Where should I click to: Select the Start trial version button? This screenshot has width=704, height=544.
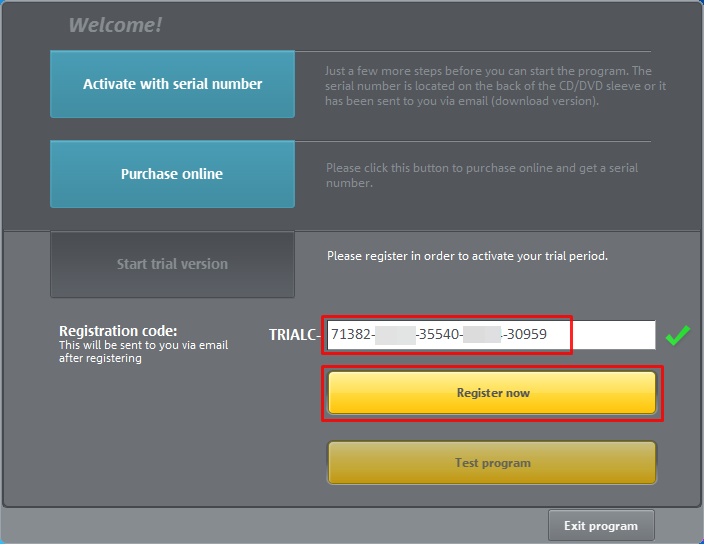tap(172, 264)
